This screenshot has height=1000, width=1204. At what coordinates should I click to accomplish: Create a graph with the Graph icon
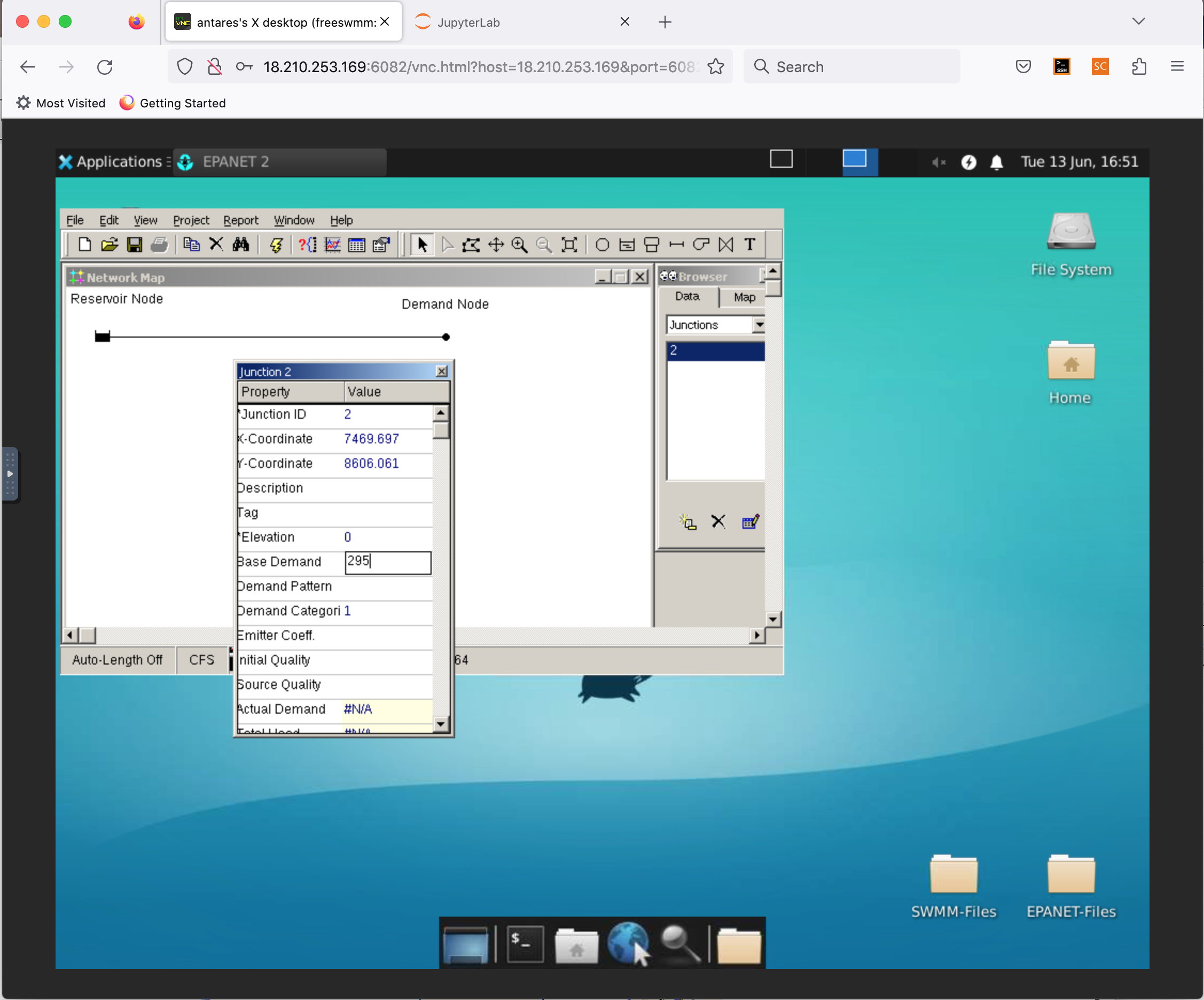tap(333, 245)
